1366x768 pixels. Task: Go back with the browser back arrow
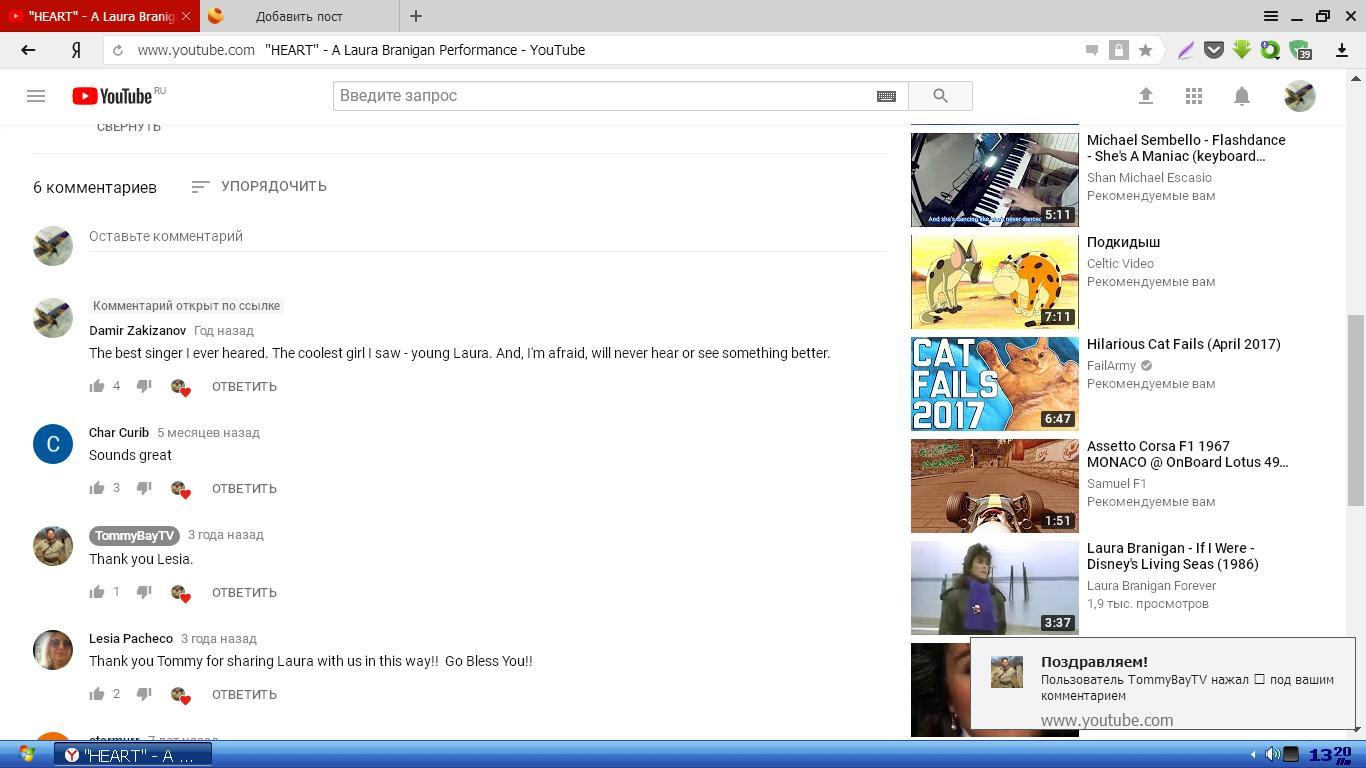(x=28, y=50)
